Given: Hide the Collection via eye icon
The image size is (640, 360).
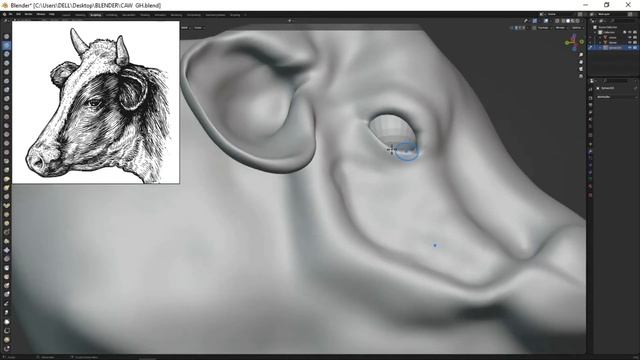Looking at the screenshot, I should pos(630,32).
